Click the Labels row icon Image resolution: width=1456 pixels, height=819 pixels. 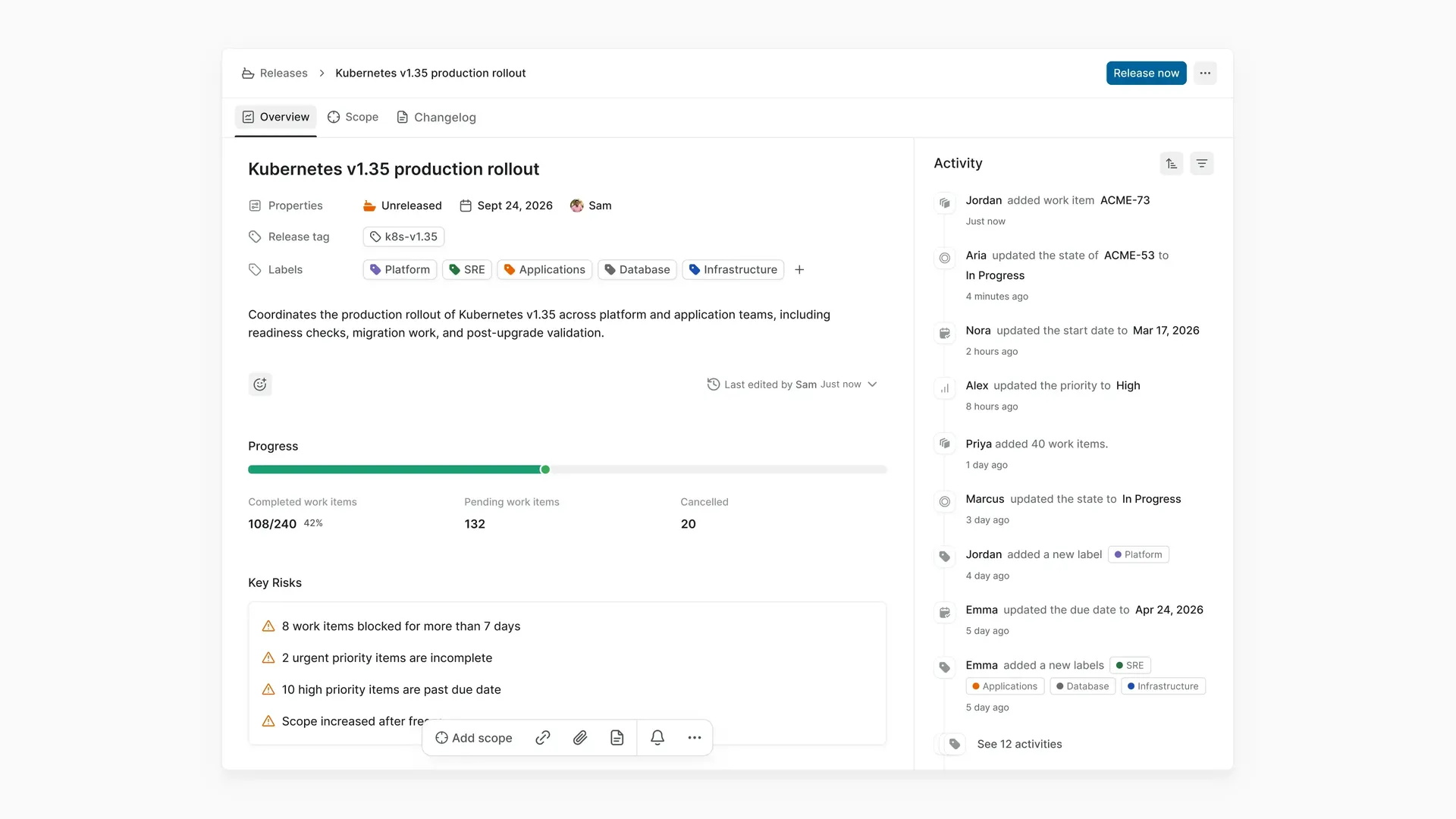coord(255,269)
